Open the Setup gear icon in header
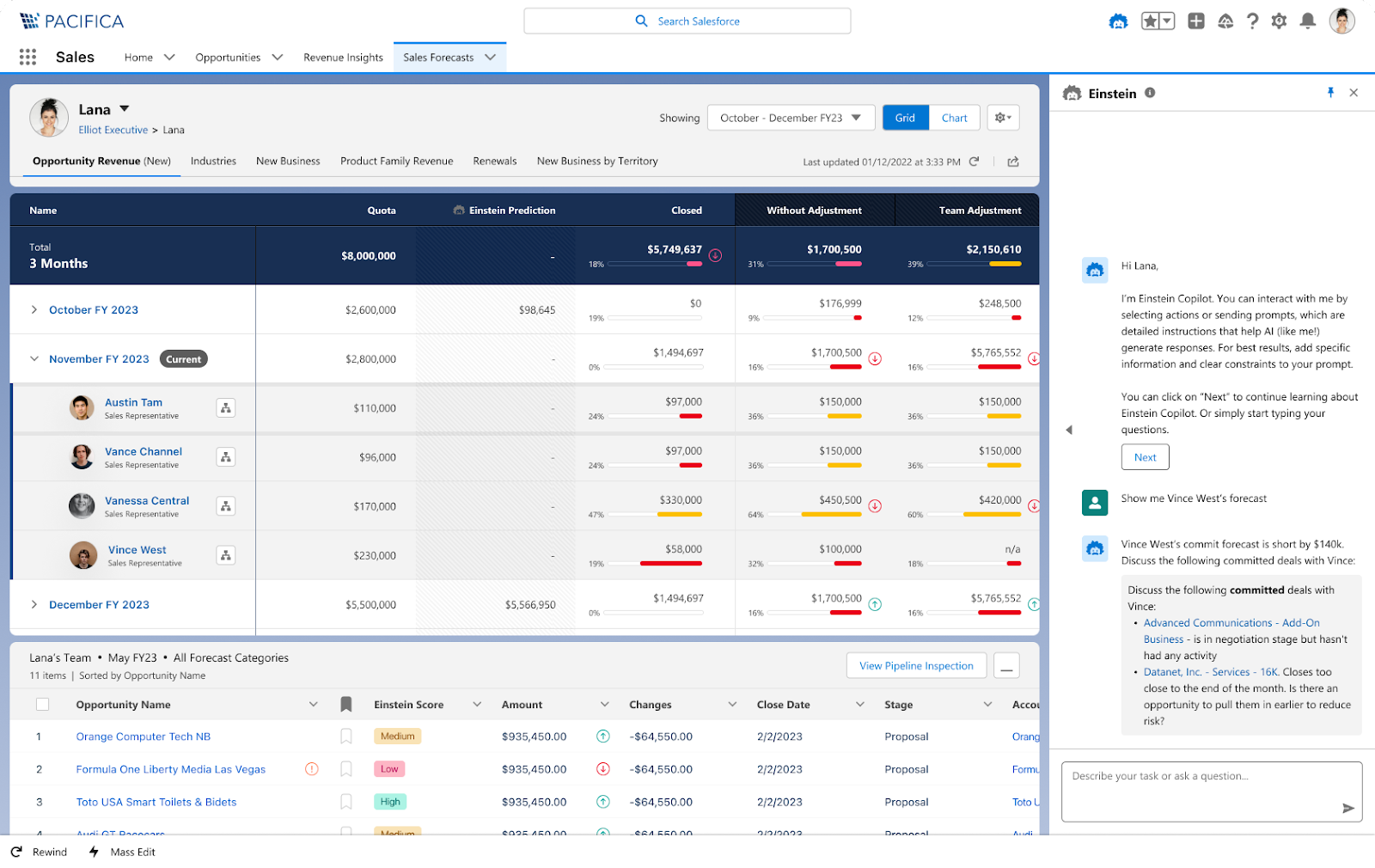The height and width of the screenshot is (868, 1375). tap(1280, 21)
